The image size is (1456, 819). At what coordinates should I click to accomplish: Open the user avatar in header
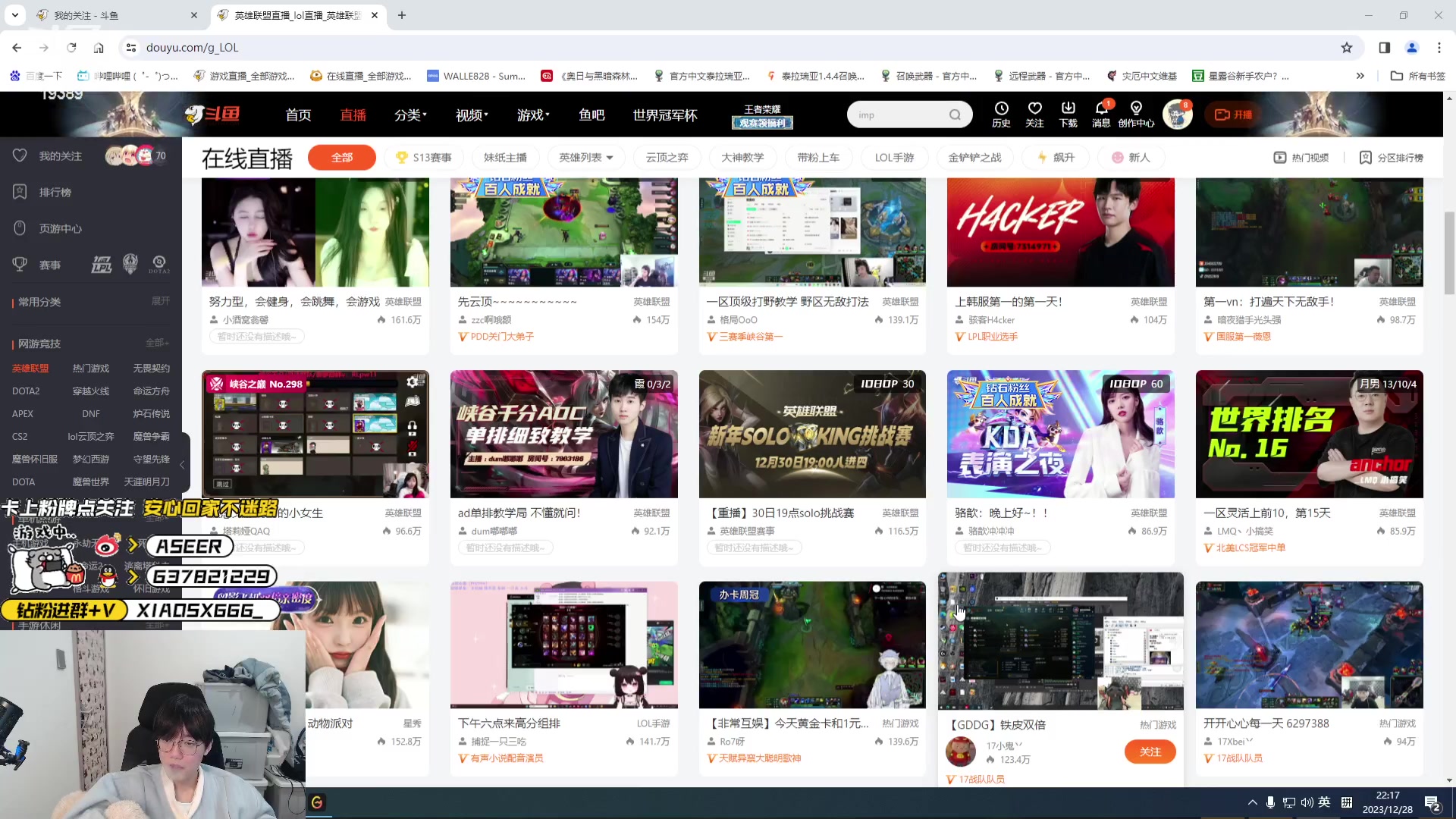tap(1177, 115)
